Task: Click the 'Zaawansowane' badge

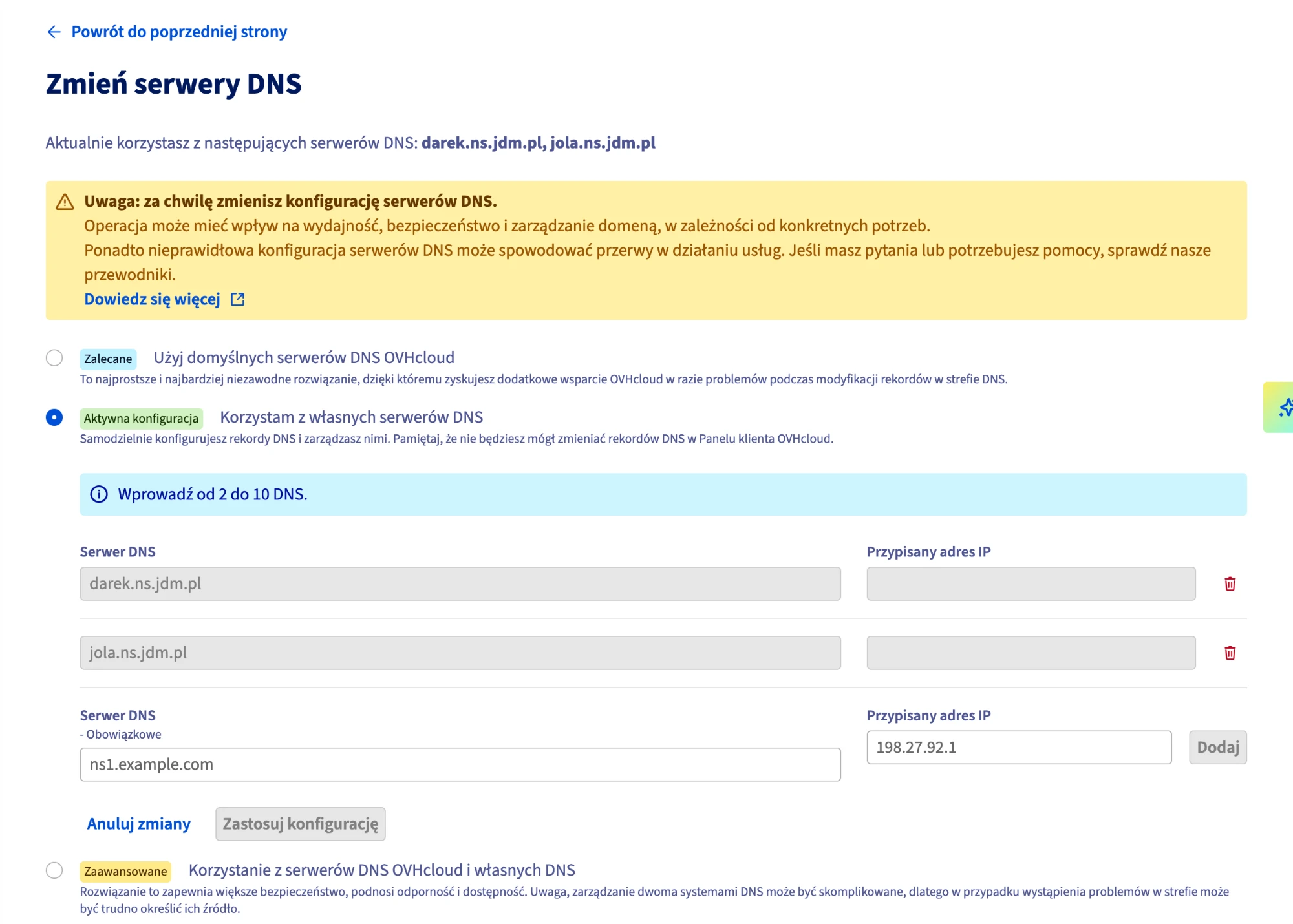Action: coord(125,871)
